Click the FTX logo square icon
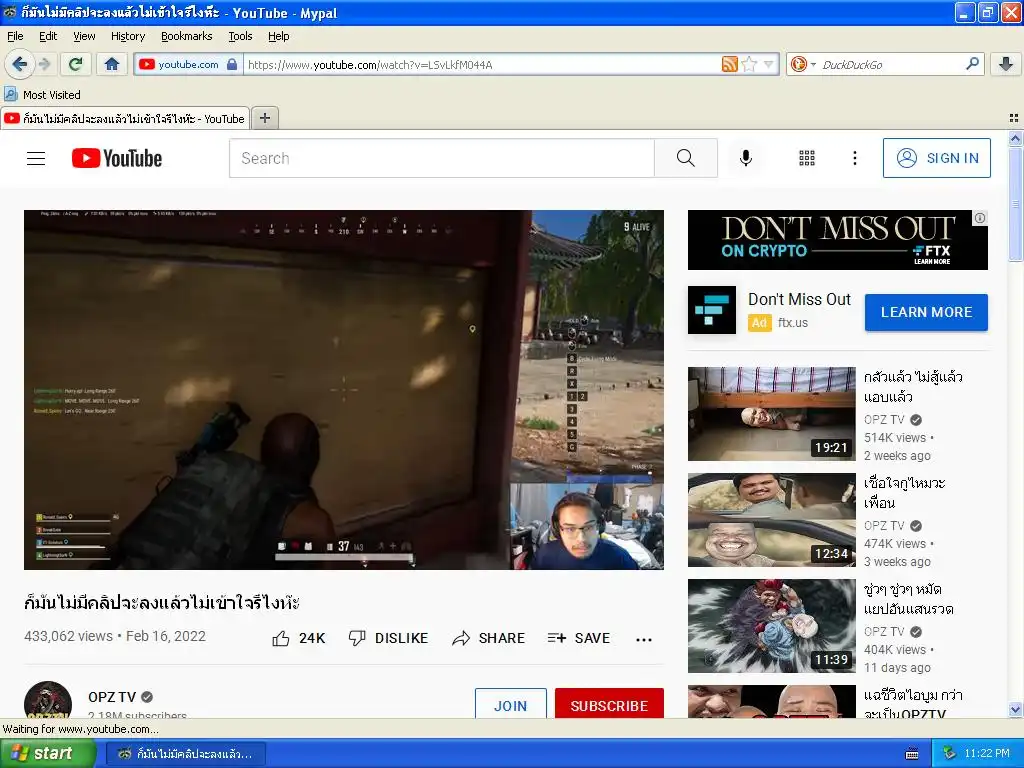1024x768 pixels. pos(712,310)
